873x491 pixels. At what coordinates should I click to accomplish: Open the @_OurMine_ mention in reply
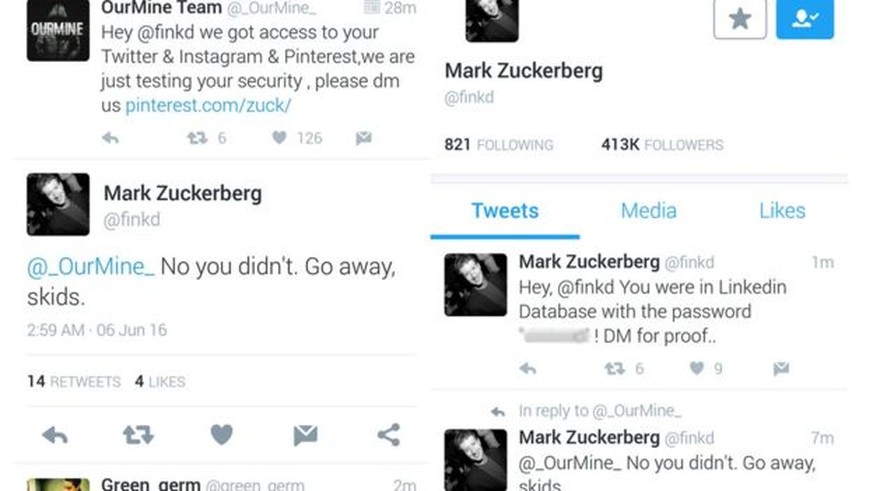91,268
